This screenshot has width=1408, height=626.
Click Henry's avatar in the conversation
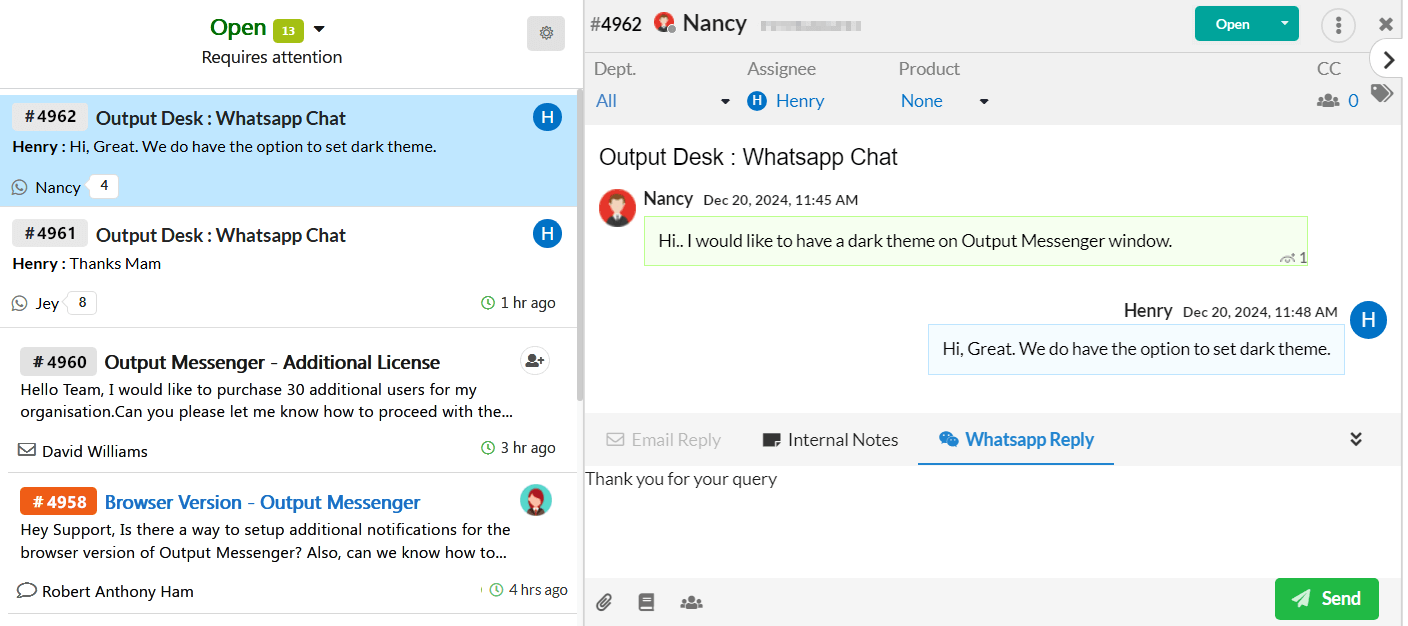pyautogui.click(x=1368, y=320)
